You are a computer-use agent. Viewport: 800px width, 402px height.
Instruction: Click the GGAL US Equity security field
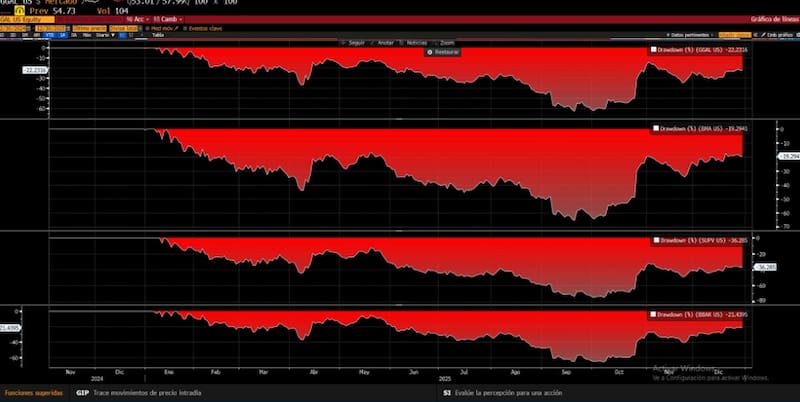pos(25,19)
